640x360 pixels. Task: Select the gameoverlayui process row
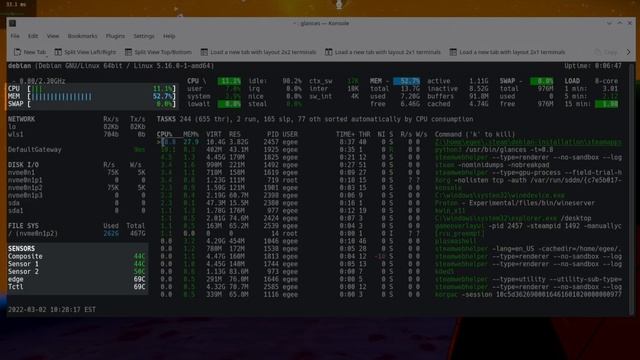point(389,226)
